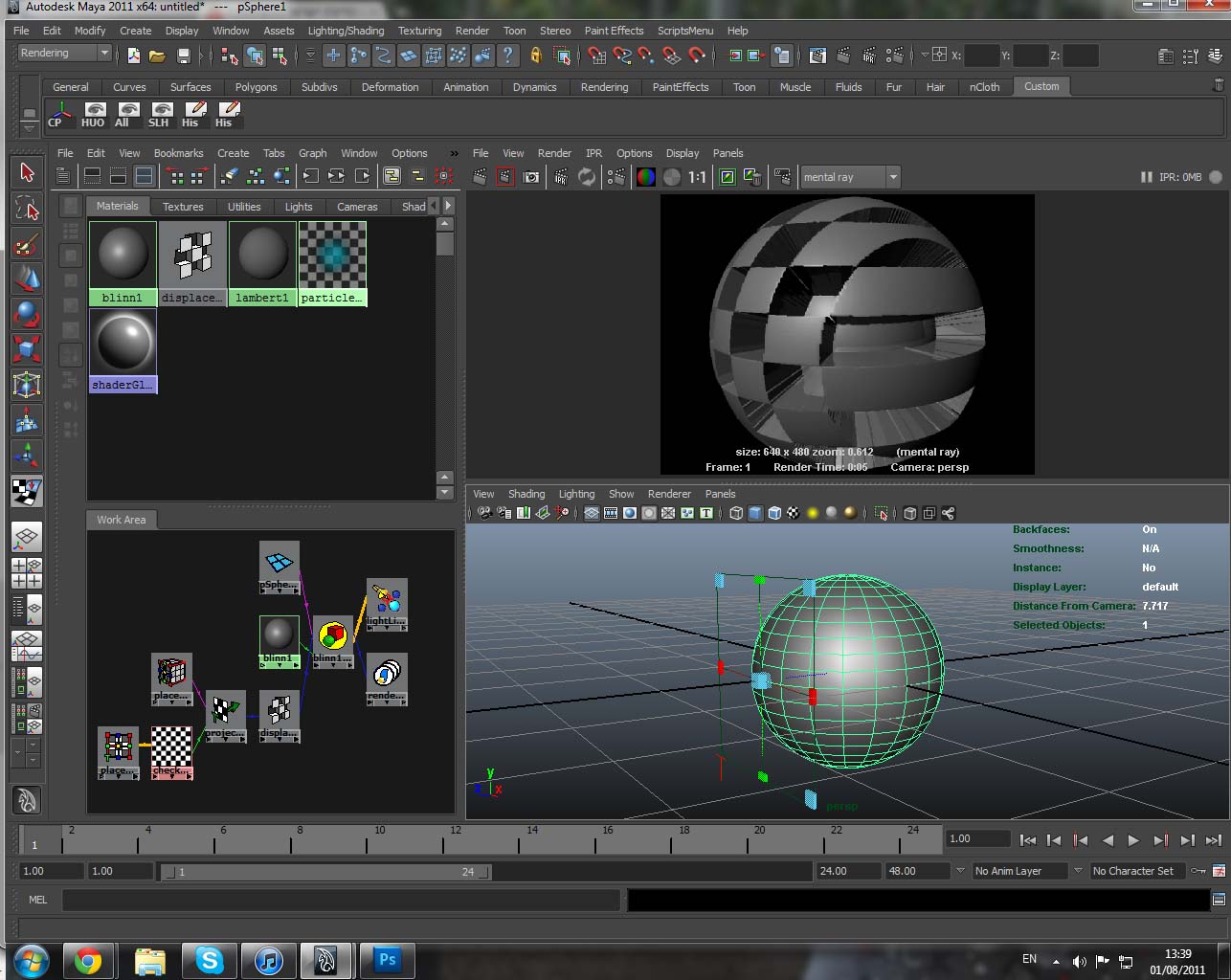Choose the Rotate tool sphere icon

[27, 314]
